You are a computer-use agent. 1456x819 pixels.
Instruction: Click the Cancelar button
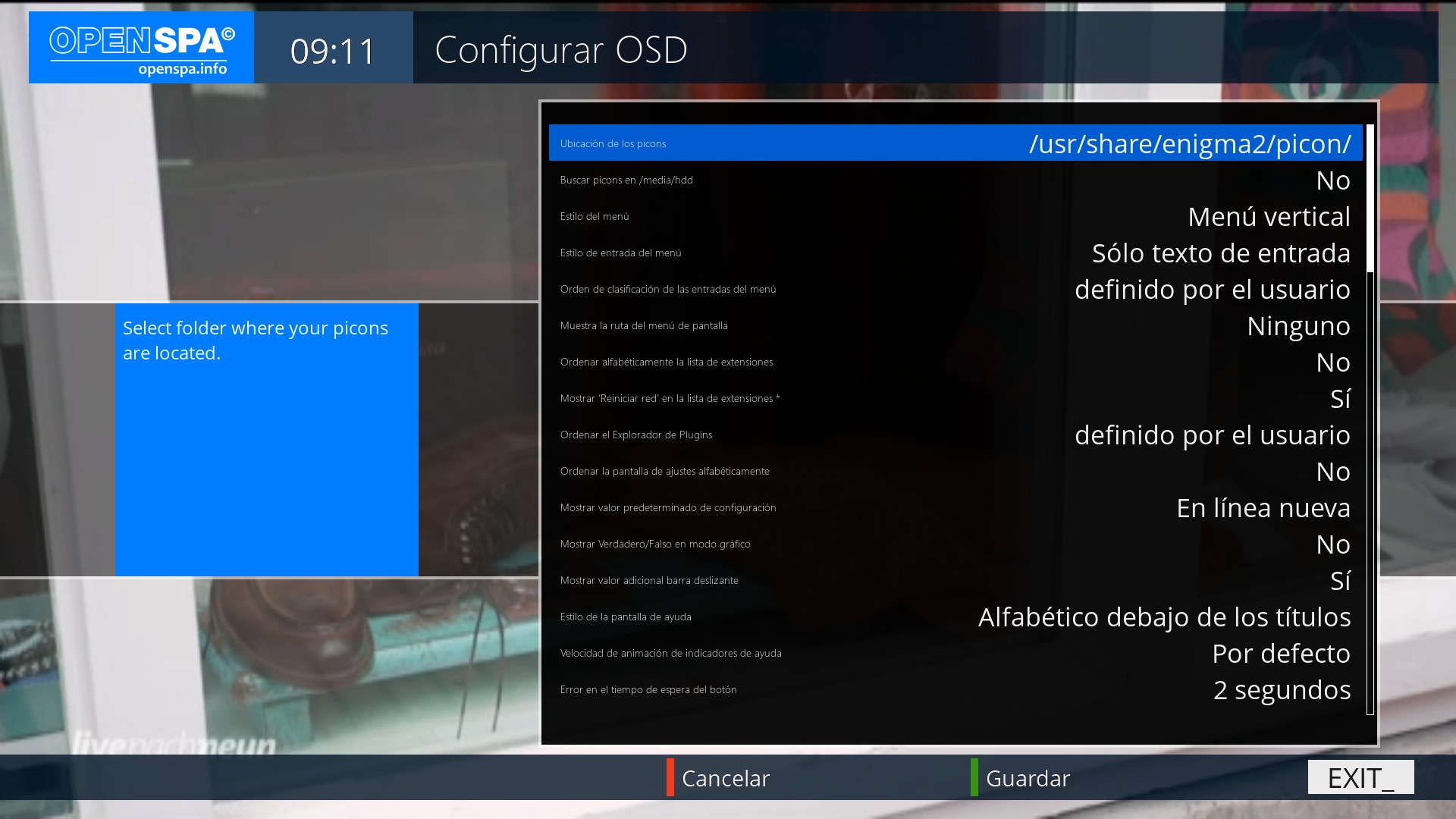[x=726, y=778]
